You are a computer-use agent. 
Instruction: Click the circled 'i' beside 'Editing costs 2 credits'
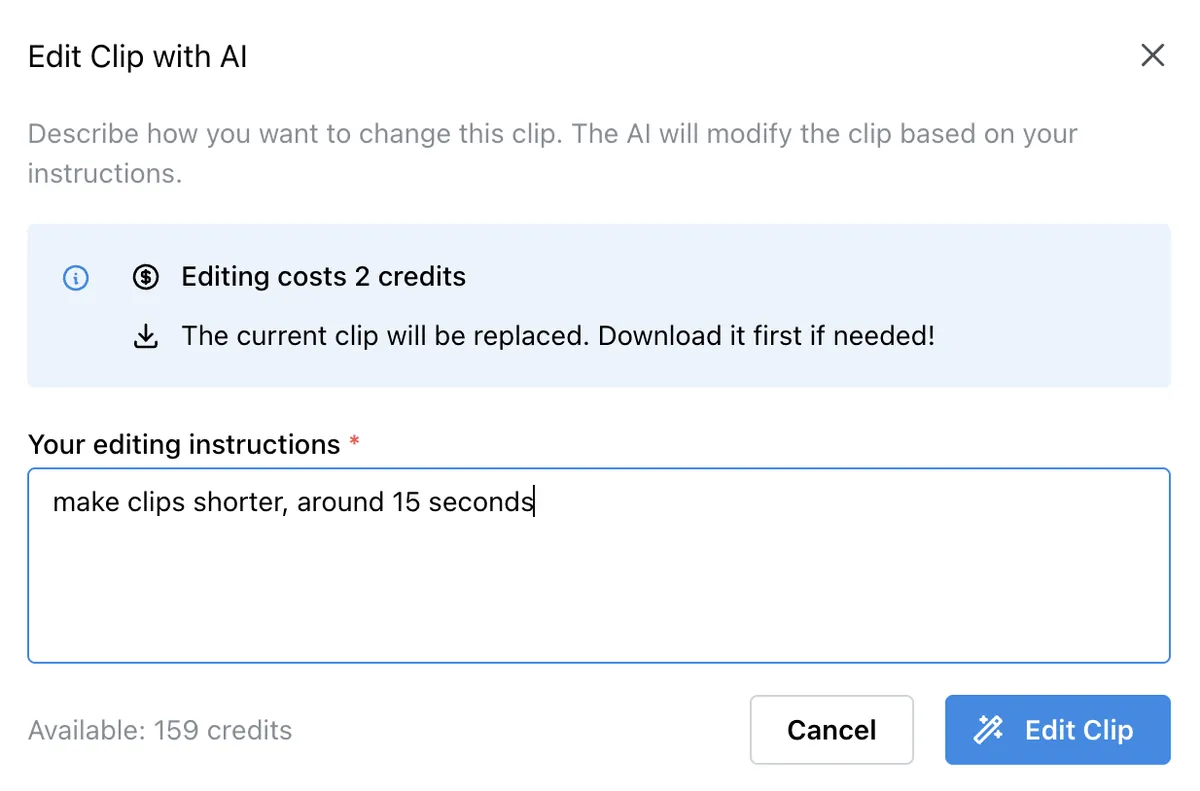(x=75, y=279)
